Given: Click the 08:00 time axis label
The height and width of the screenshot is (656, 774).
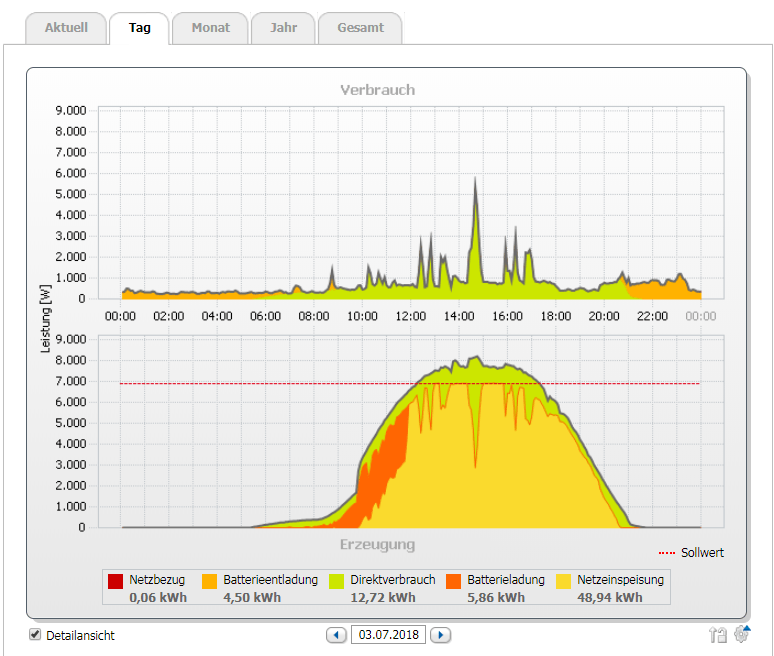Looking at the screenshot, I should 314,316.
